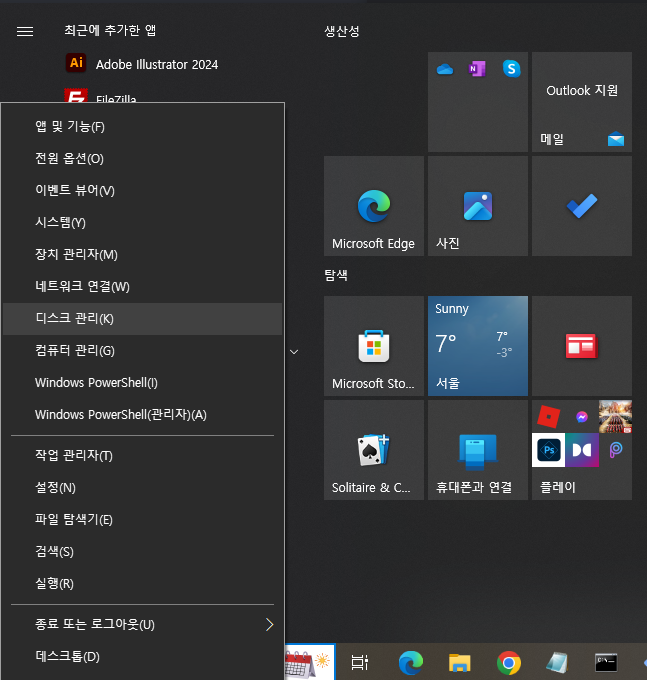The width and height of the screenshot is (647, 680).
Task: Open Microsoft Edge from the taskbar
Action: 411,662
